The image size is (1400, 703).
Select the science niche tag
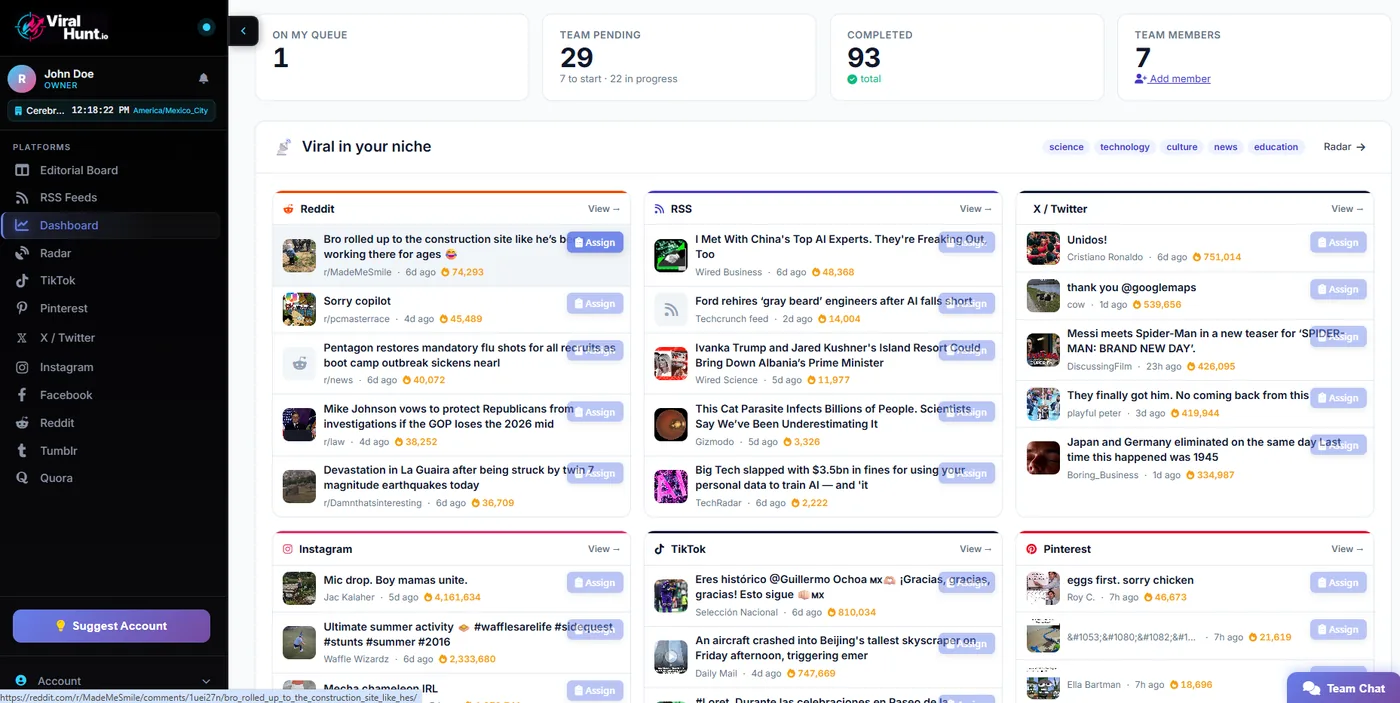1066,147
